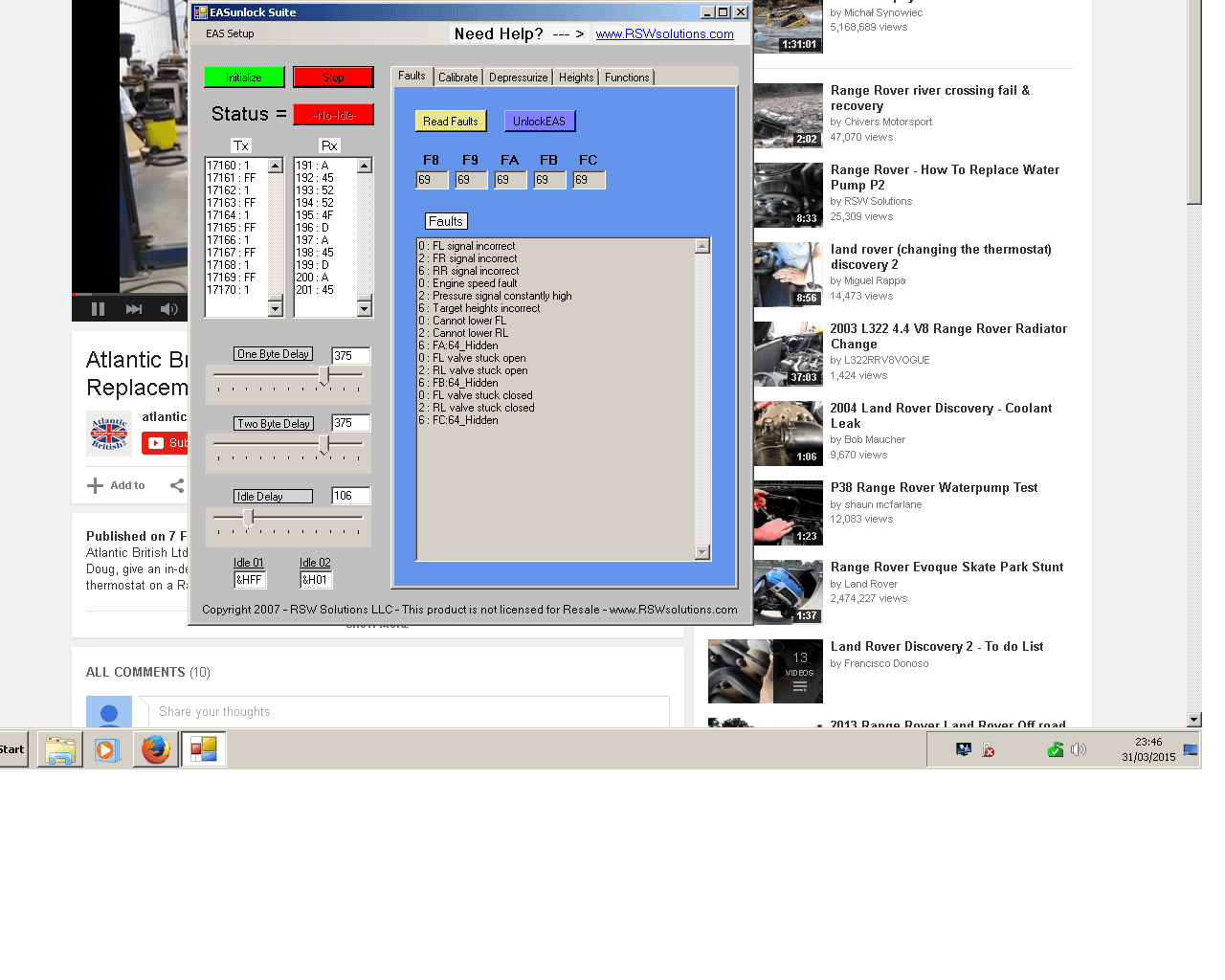Click Faults list scroll up arrow
This screenshot has width=1225, height=980.
pos(702,246)
